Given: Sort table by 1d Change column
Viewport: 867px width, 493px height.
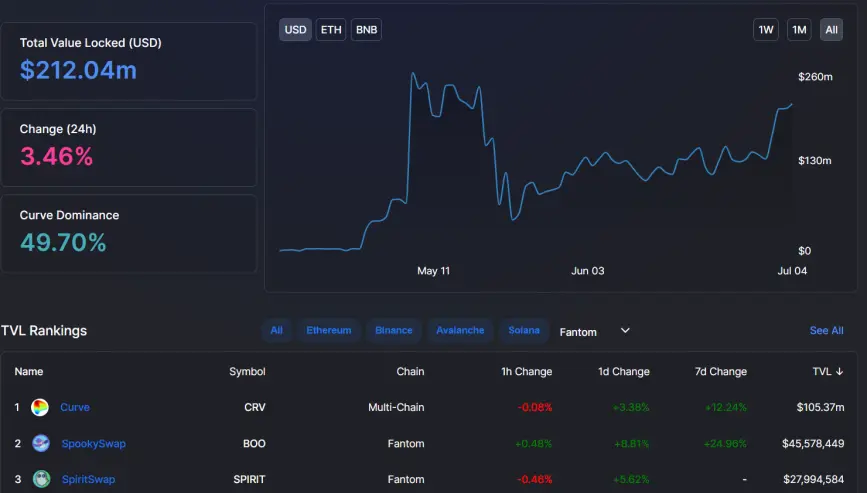Looking at the screenshot, I should (x=624, y=371).
